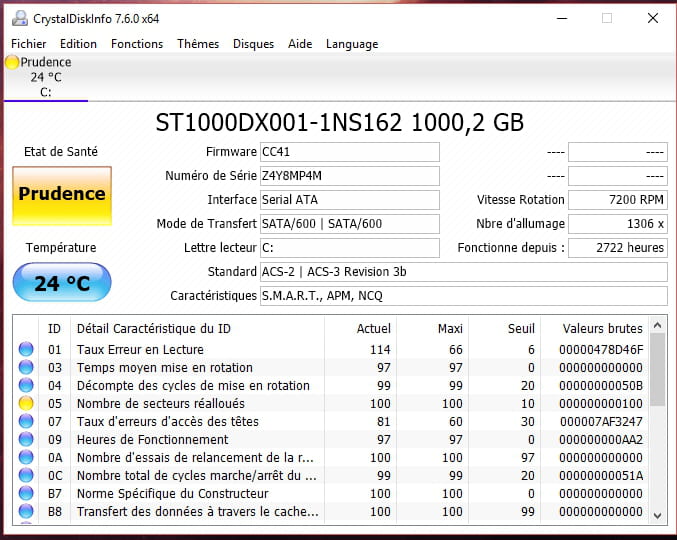
Task: Open the Aide menu
Action: 300,44
